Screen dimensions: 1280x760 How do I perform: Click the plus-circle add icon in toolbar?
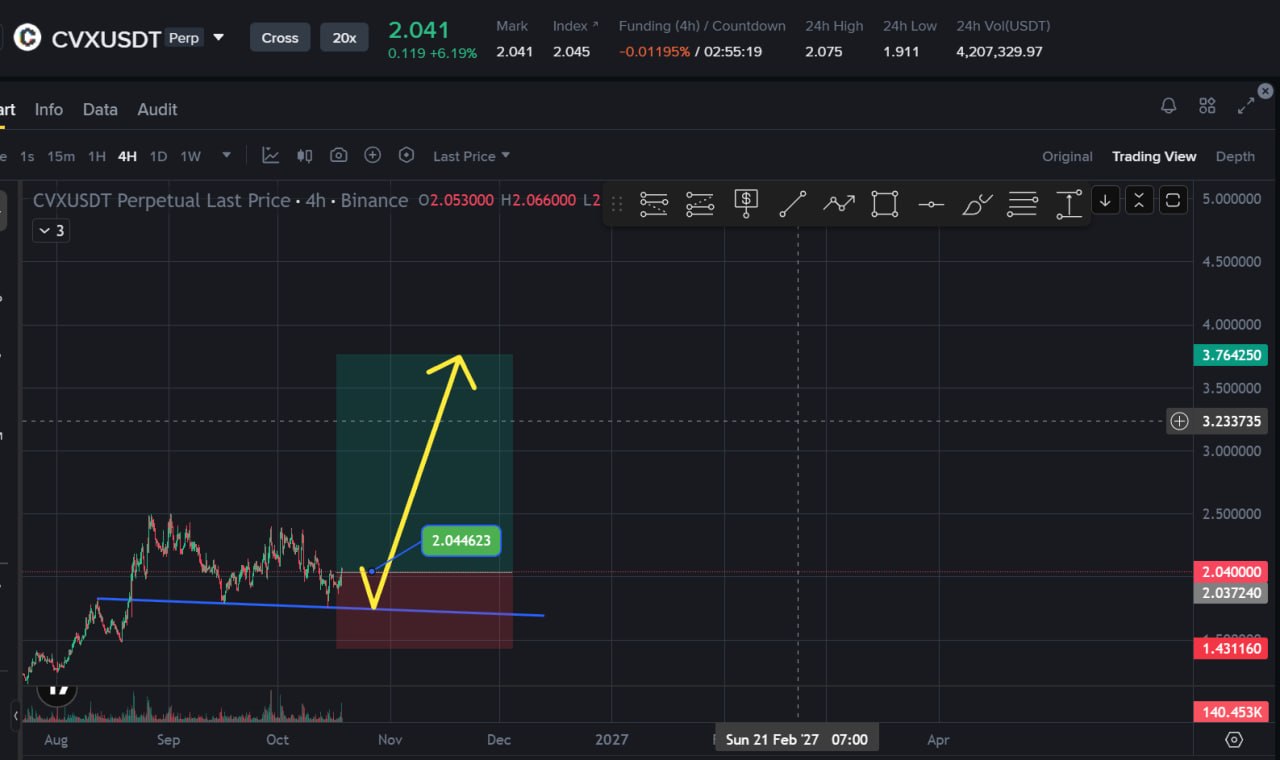coord(373,155)
